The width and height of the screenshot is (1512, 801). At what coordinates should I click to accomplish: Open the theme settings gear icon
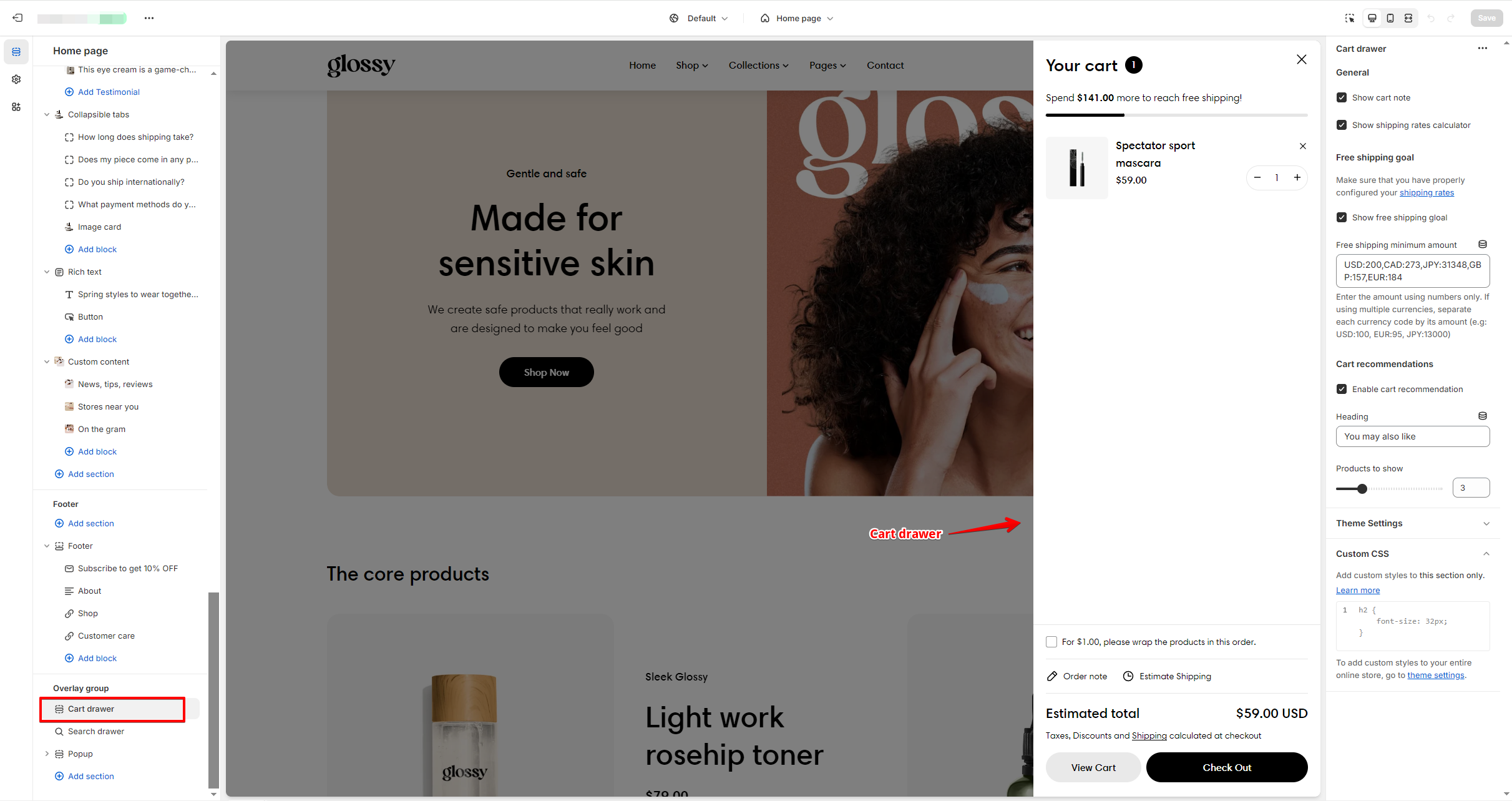click(16, 79)
